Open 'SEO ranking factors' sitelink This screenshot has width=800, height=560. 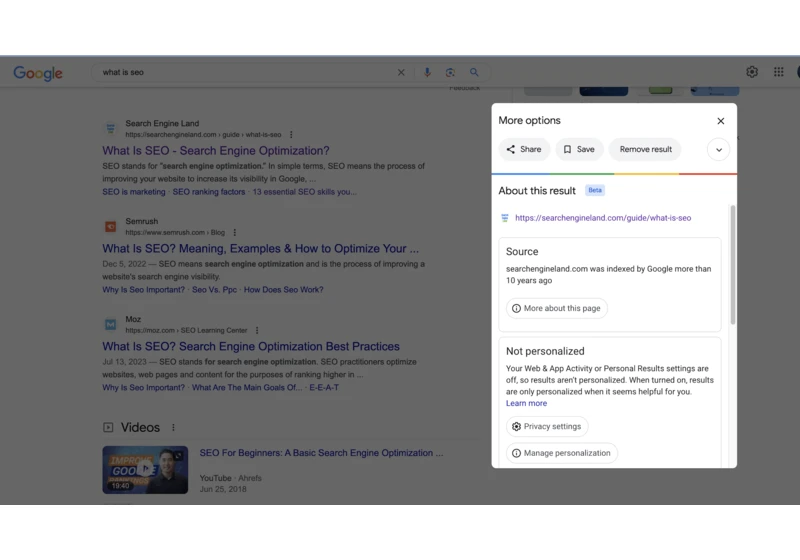[209, 192]
